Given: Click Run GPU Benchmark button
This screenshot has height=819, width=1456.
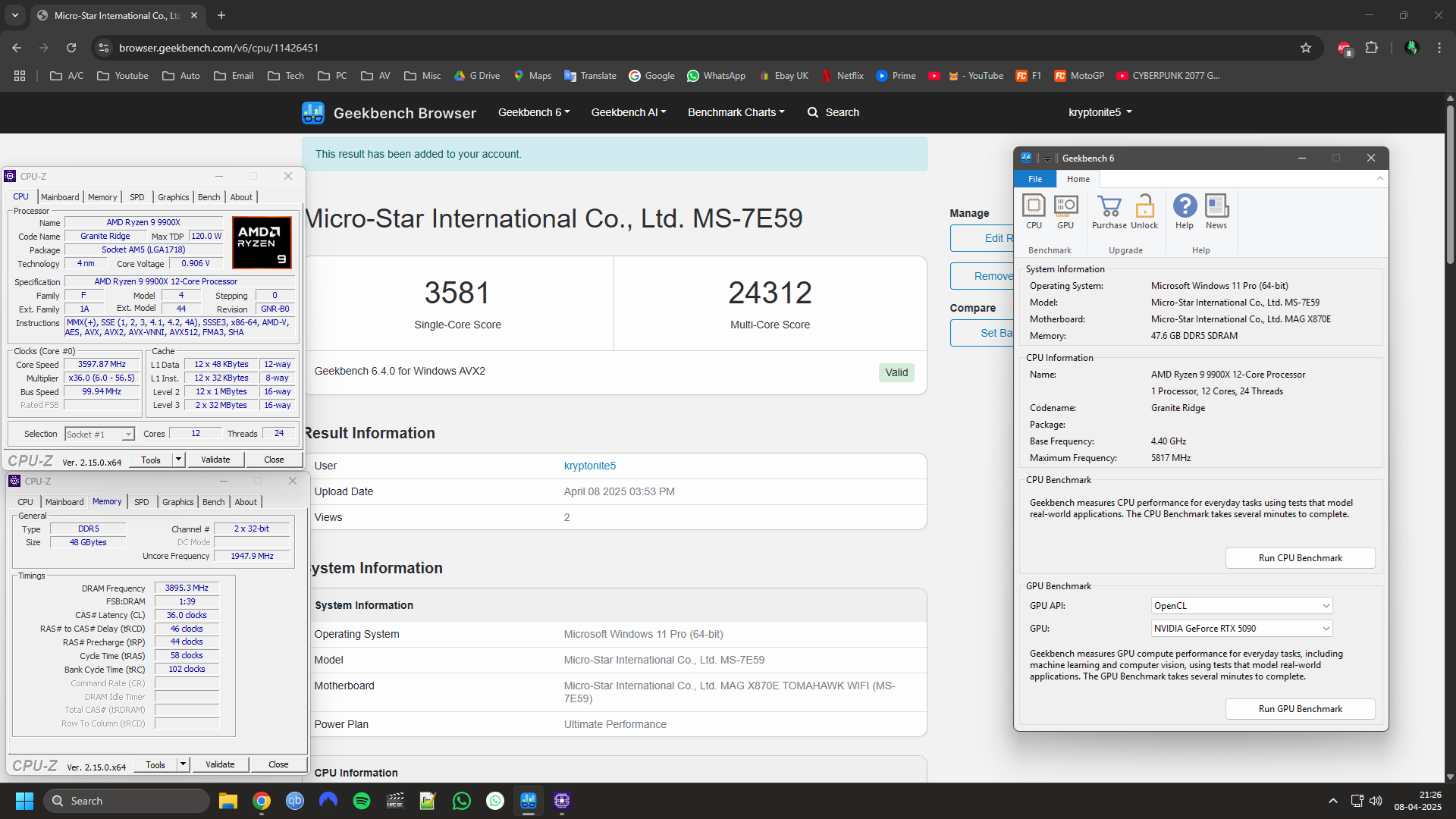Looking at the screenshot, I should [x=1300, y=709].
